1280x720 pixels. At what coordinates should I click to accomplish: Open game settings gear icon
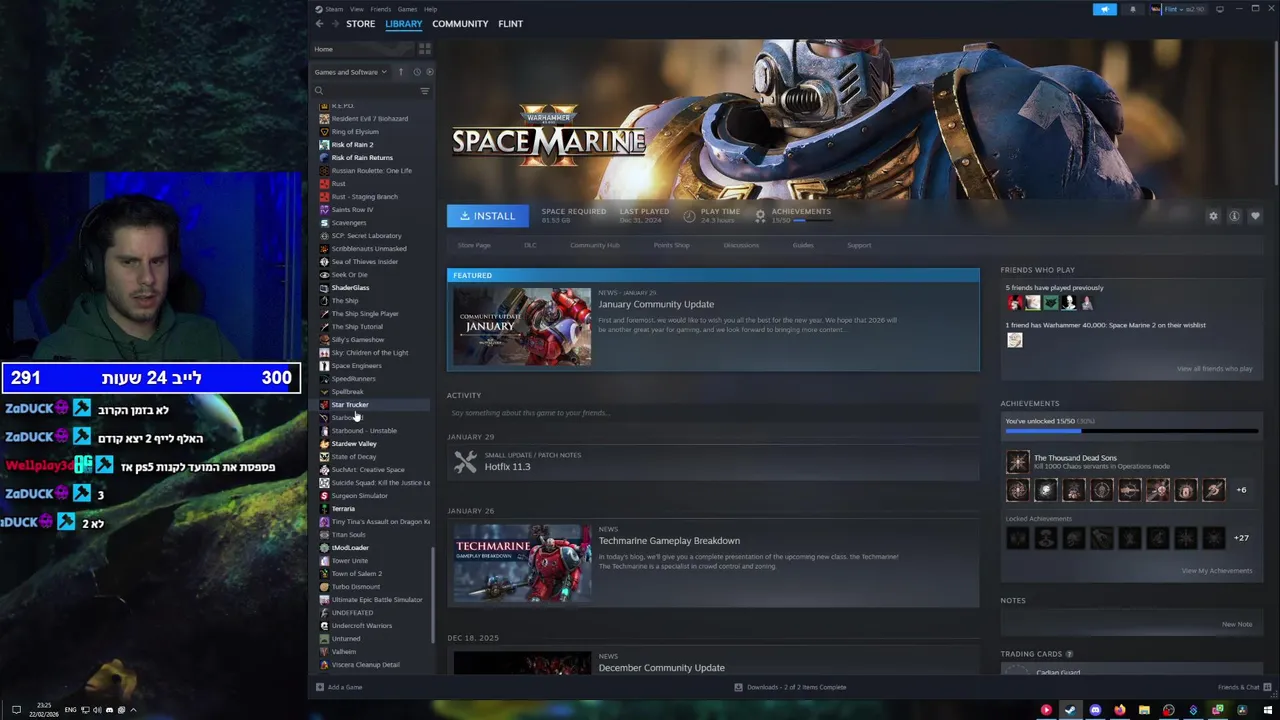point(1213,216)
